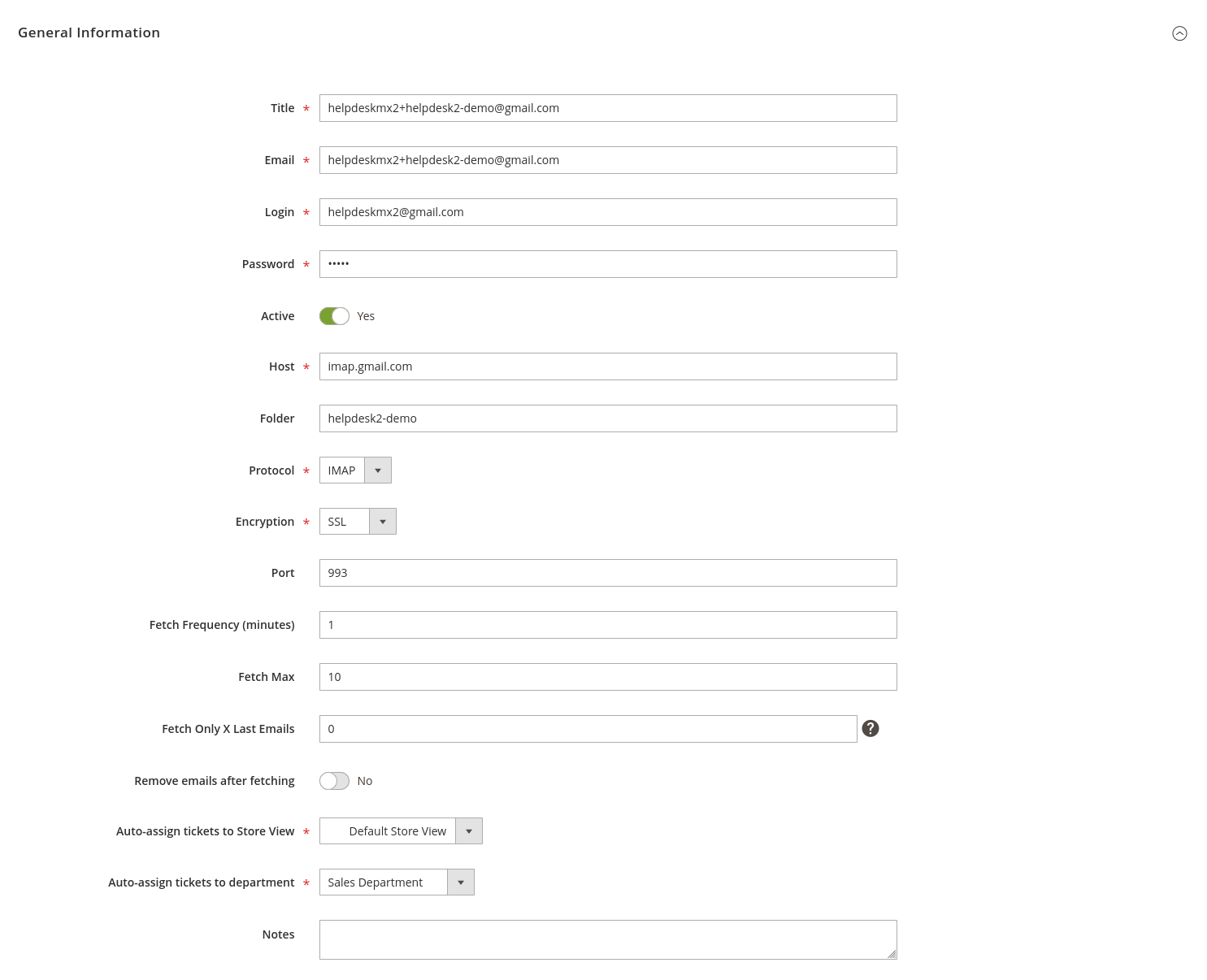
Task: Focus the Login input field
Action: click(x=608, y=212)
